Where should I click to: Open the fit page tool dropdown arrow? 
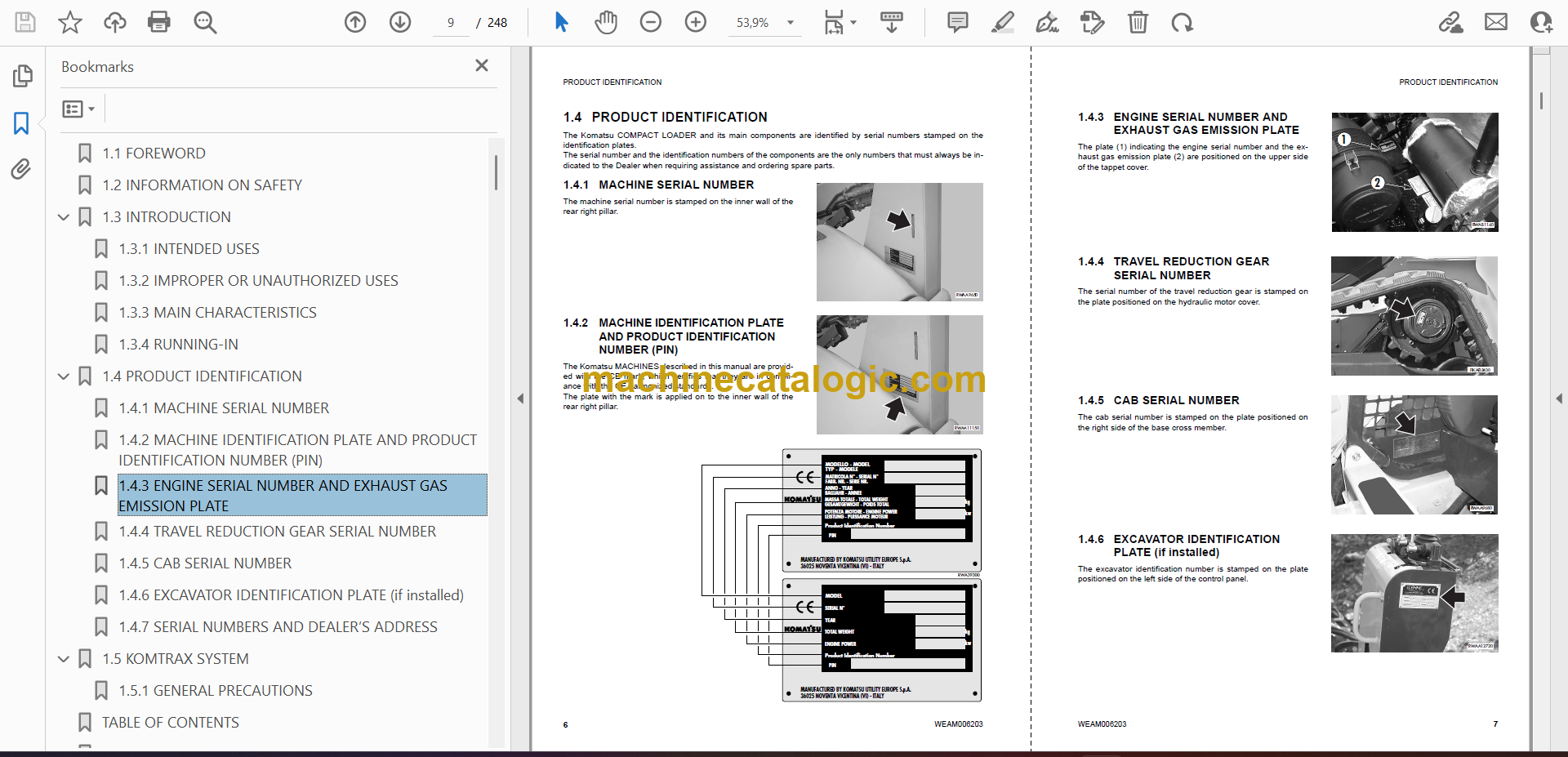pos(853,23)
